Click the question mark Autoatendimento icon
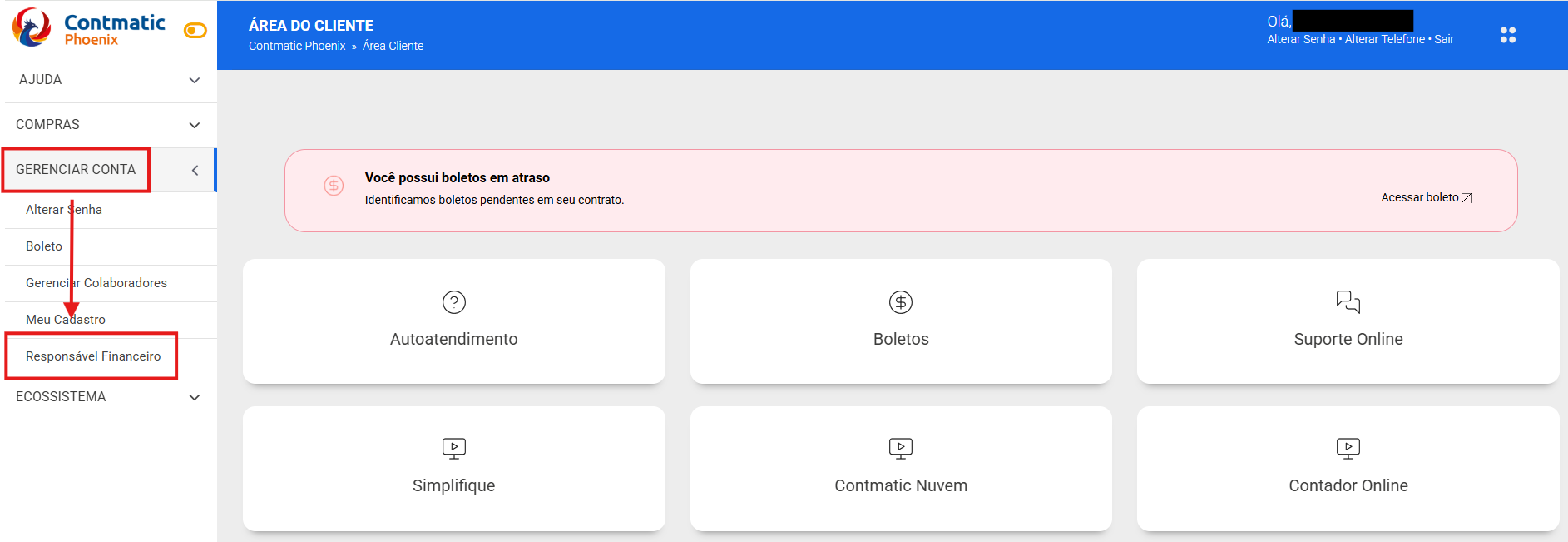This screenshot has width=1568, height=542. [x=454, y=302]
